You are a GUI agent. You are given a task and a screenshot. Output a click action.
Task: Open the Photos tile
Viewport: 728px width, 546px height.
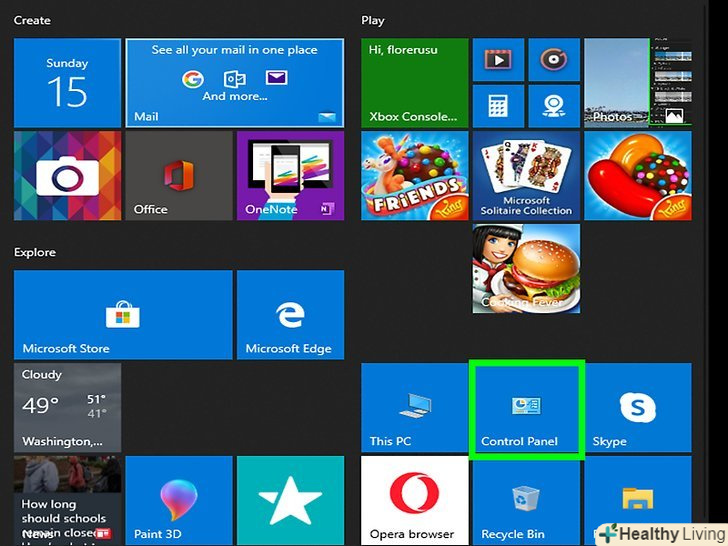pos(637,83)
